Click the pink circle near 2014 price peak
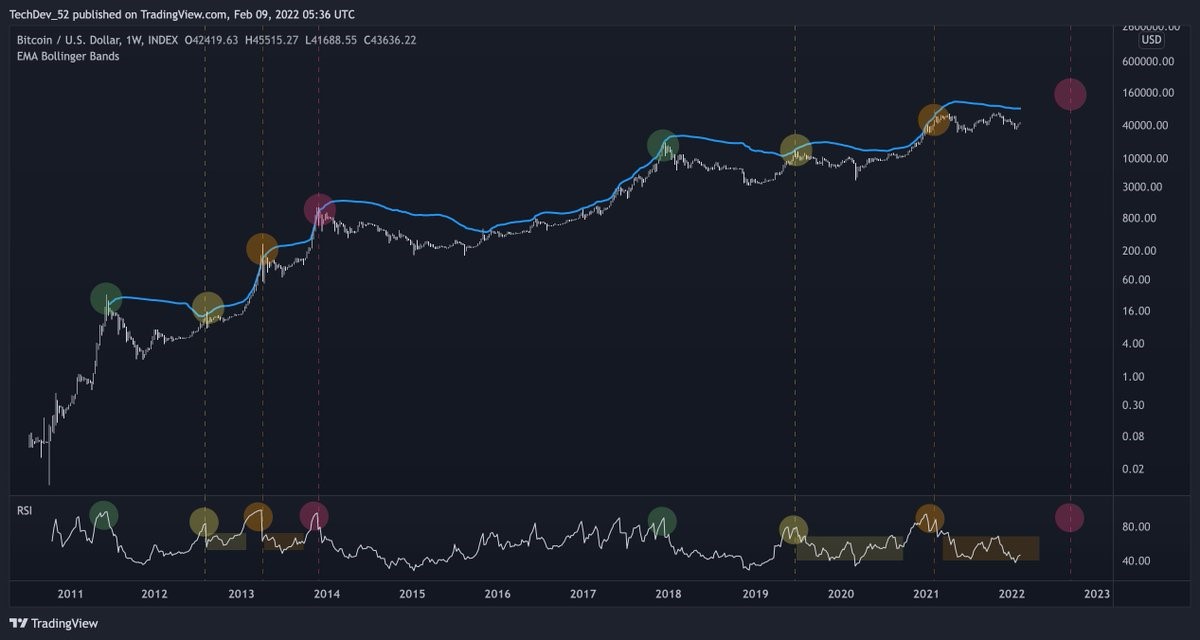 (318, 209)
